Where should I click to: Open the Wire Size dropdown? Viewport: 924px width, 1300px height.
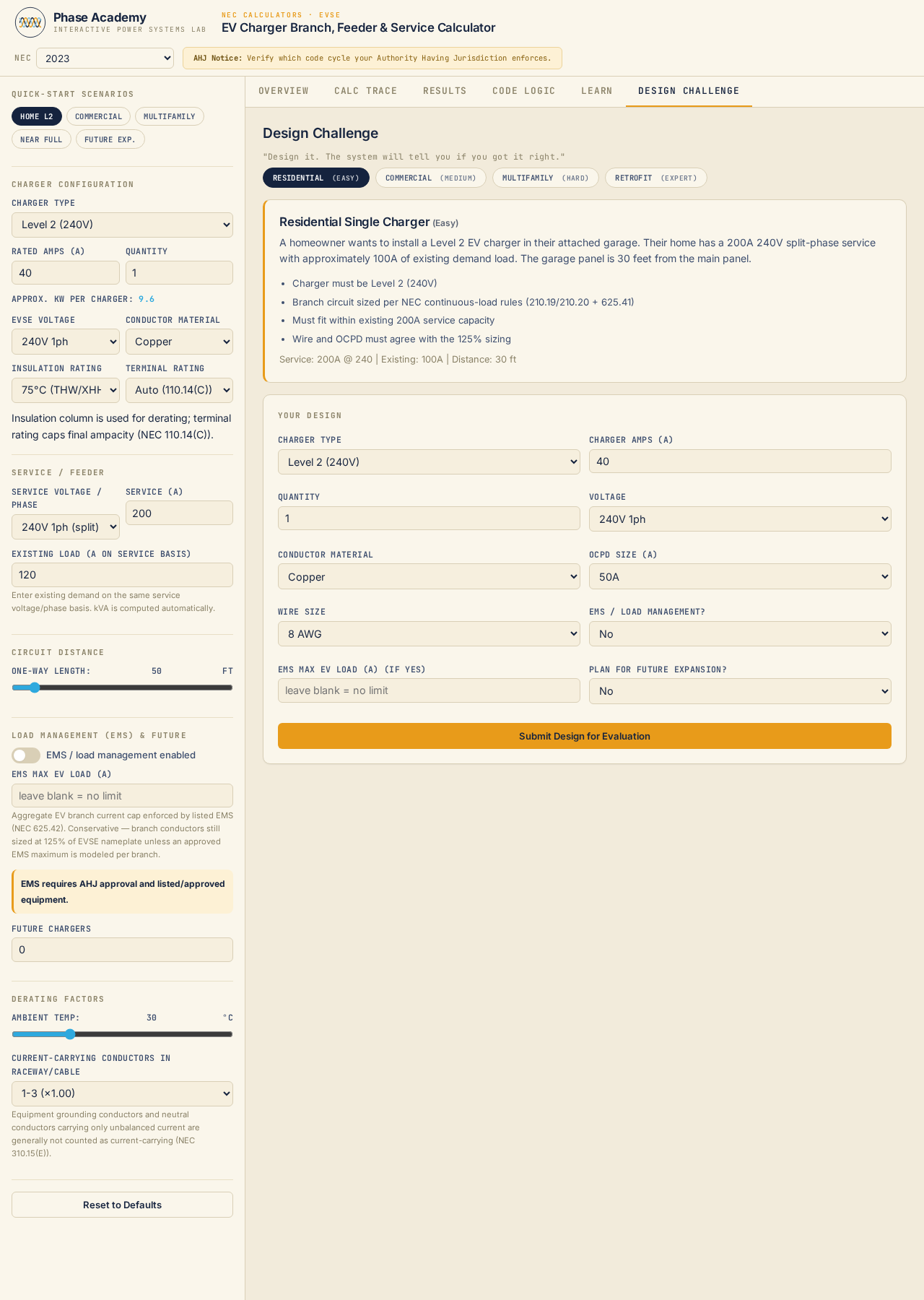[x=429, y=634]
